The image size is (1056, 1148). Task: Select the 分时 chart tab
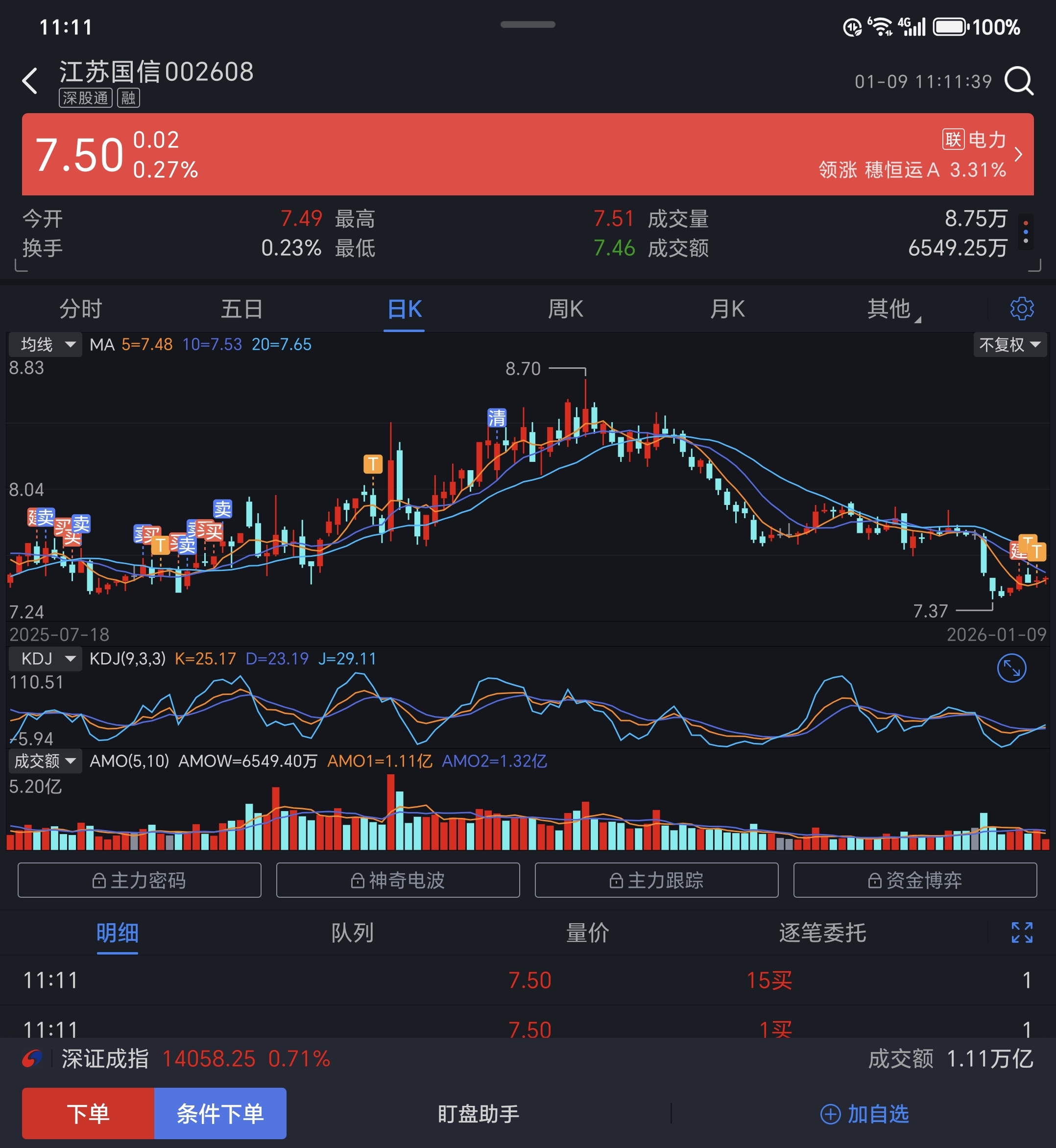click(x=80, y=309)
